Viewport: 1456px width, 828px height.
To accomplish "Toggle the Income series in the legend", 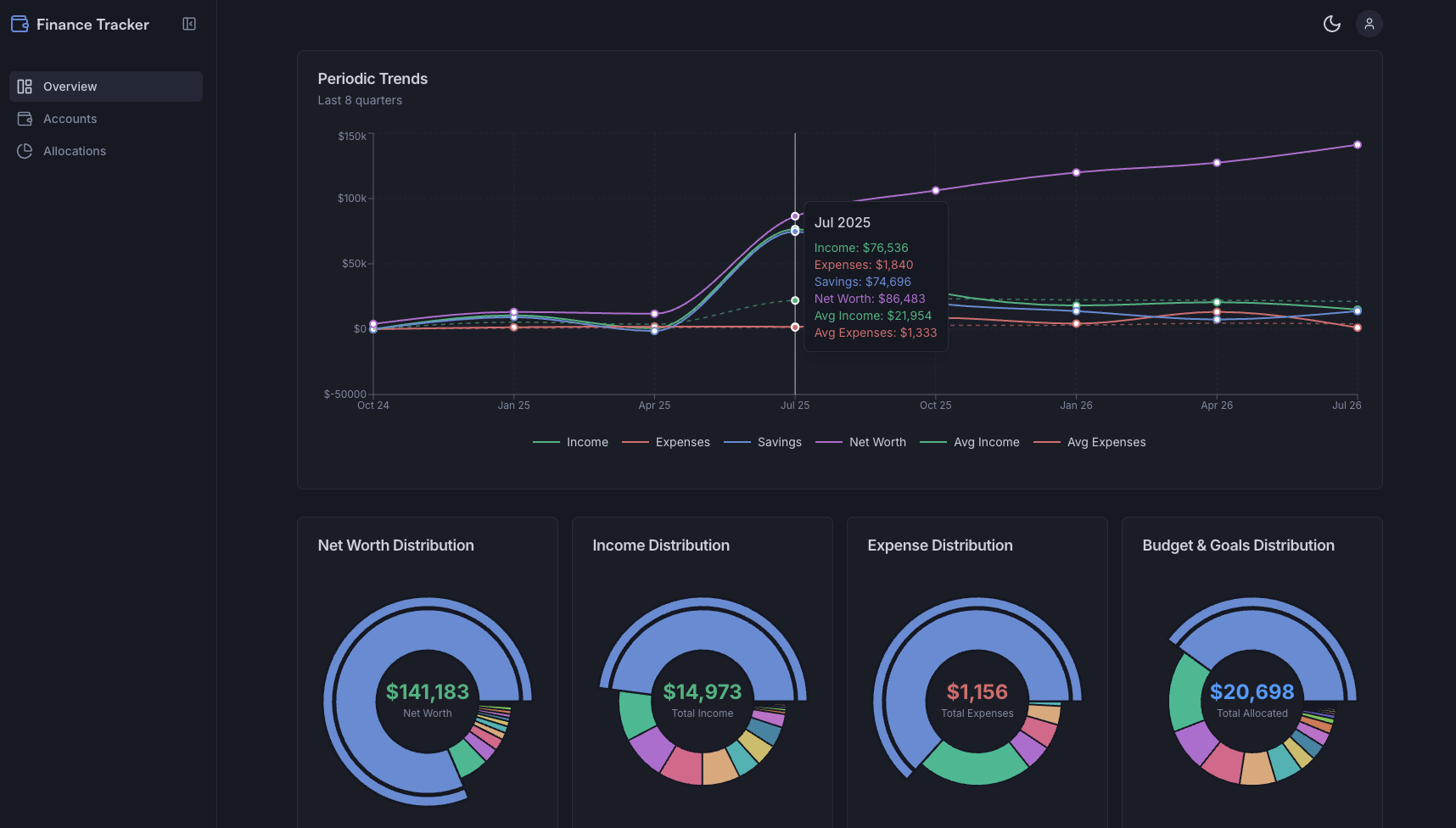I will click(x=570, y=442).
